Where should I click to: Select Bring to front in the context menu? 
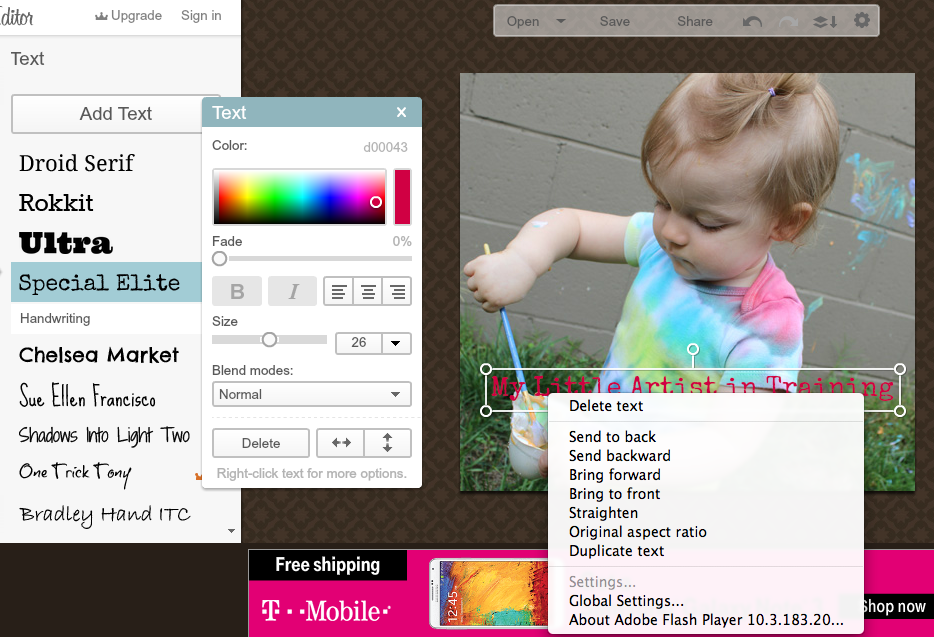(614, 494)
